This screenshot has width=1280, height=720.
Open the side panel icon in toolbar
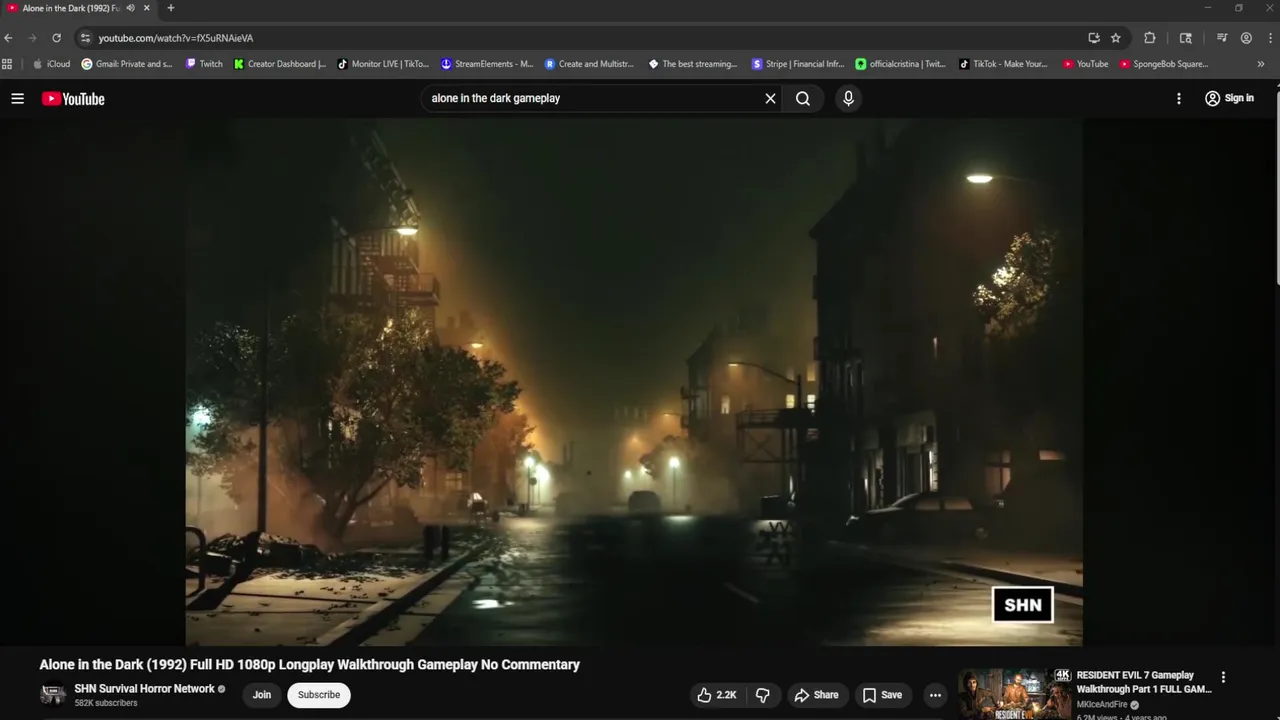point(1186,38)
